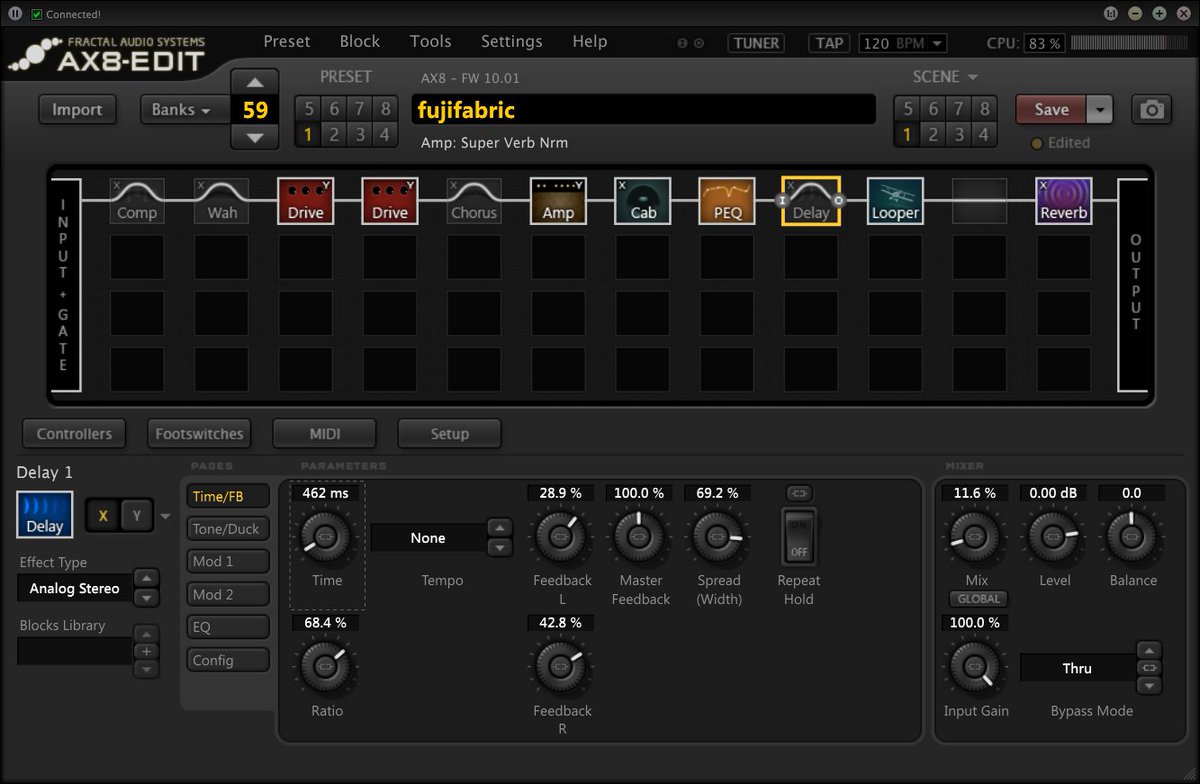Open the Controllers panel

[74, 434]
